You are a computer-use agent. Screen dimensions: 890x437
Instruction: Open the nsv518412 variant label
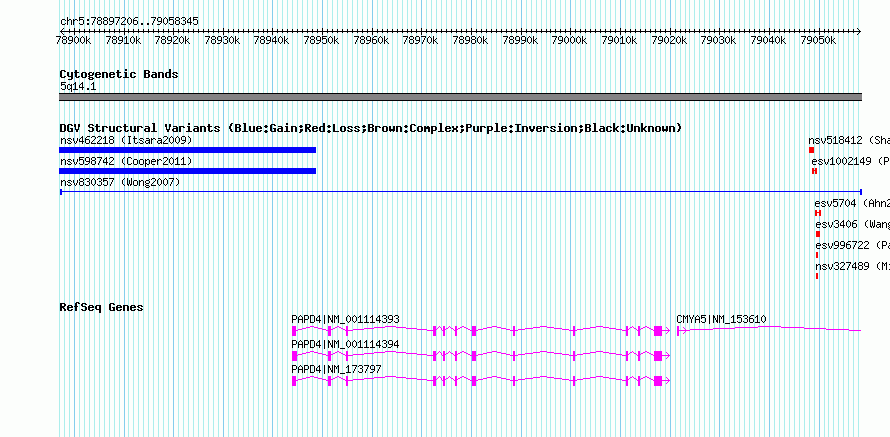click(849, 140)
